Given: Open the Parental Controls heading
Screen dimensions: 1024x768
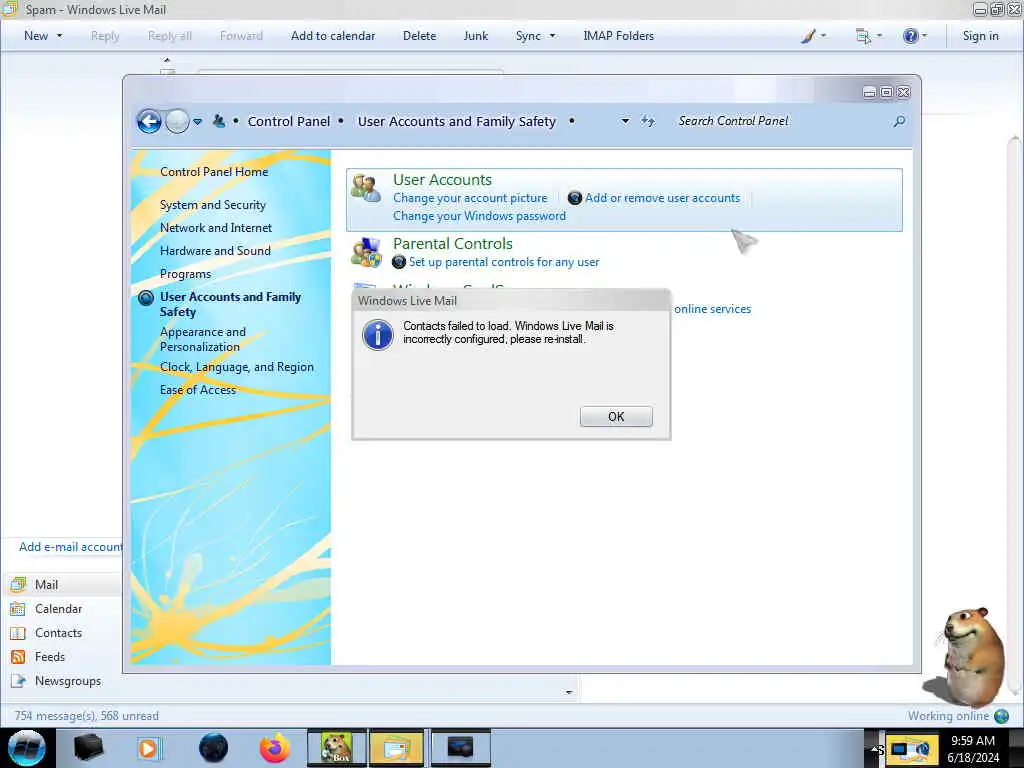Looking at the screenshot, I should click(453, 244).
